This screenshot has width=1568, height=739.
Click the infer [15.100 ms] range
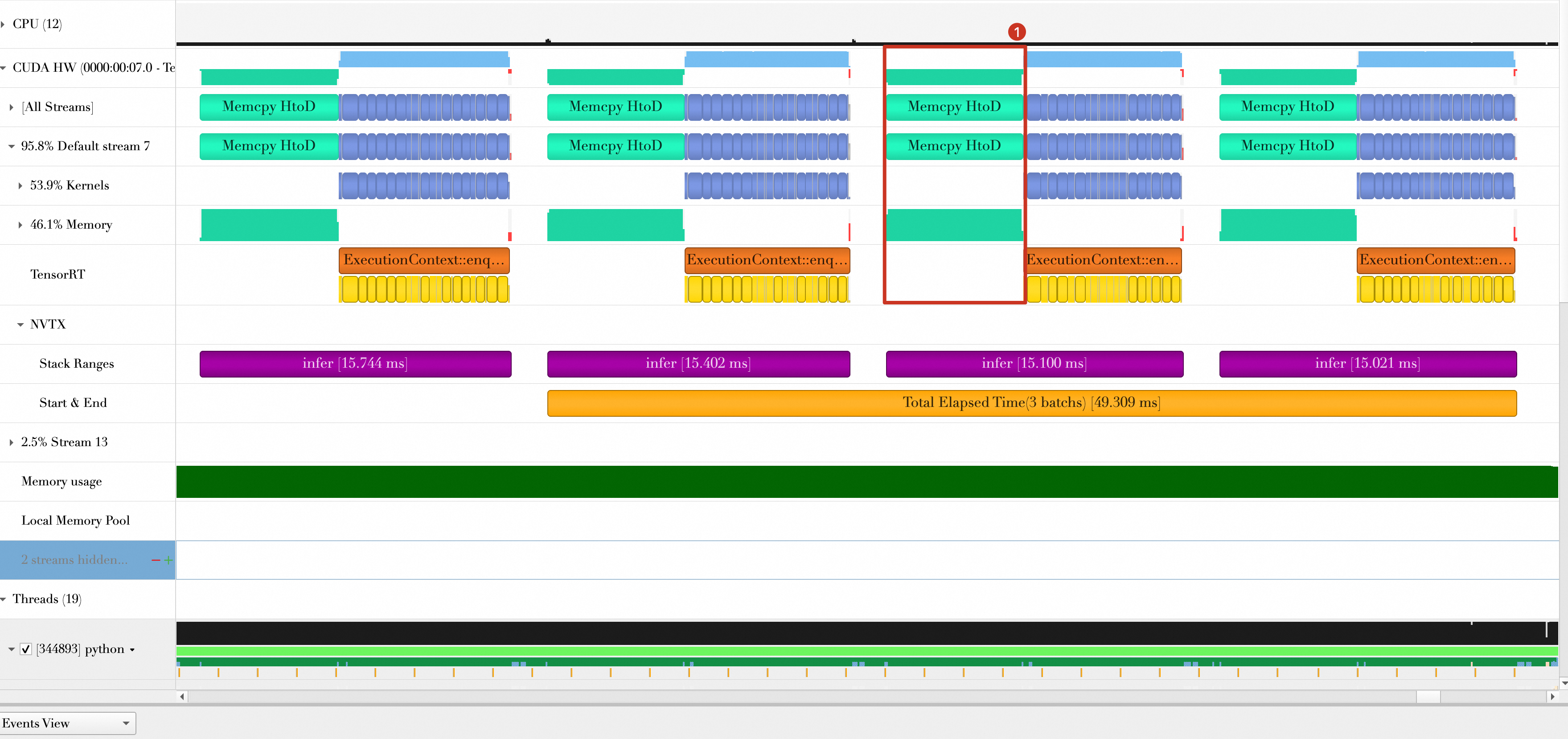coord(1034,363)
